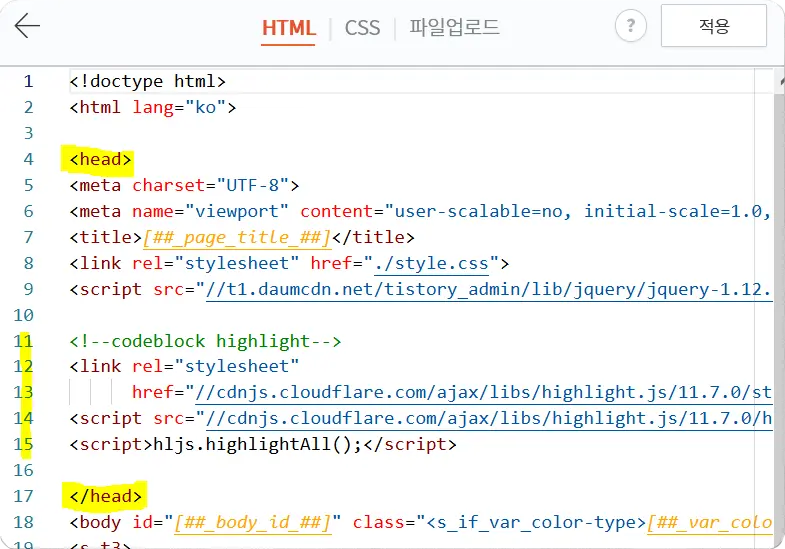Go back using the left arrow icon
This screenshot has width=785, height=549.
point(27,26)
